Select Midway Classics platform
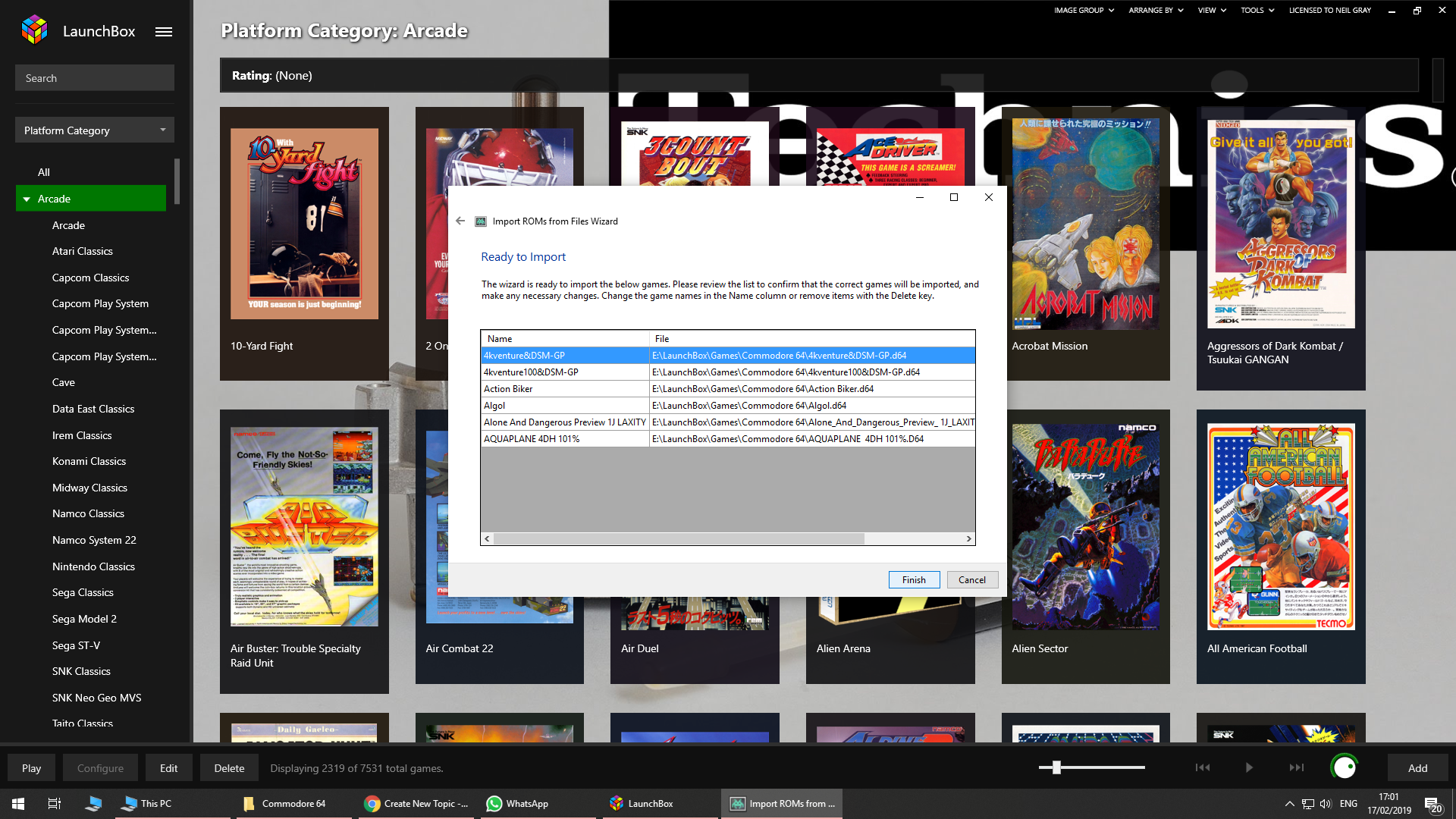 (89, 488)
